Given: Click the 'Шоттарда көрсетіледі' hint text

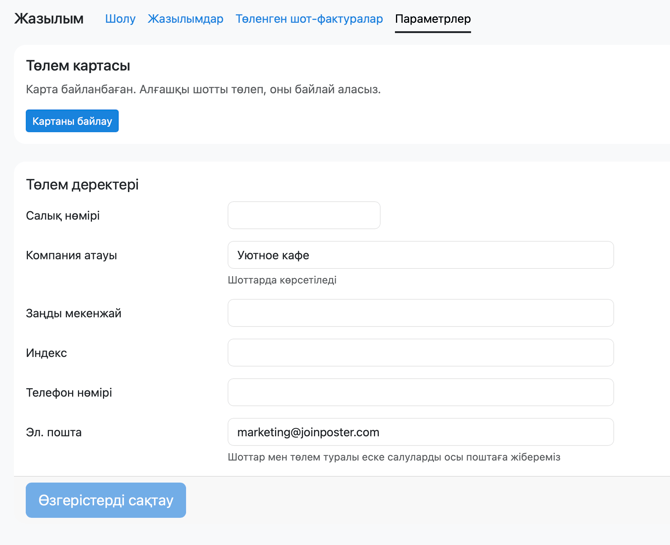Looking at the screenshot, I should [282, 280].
